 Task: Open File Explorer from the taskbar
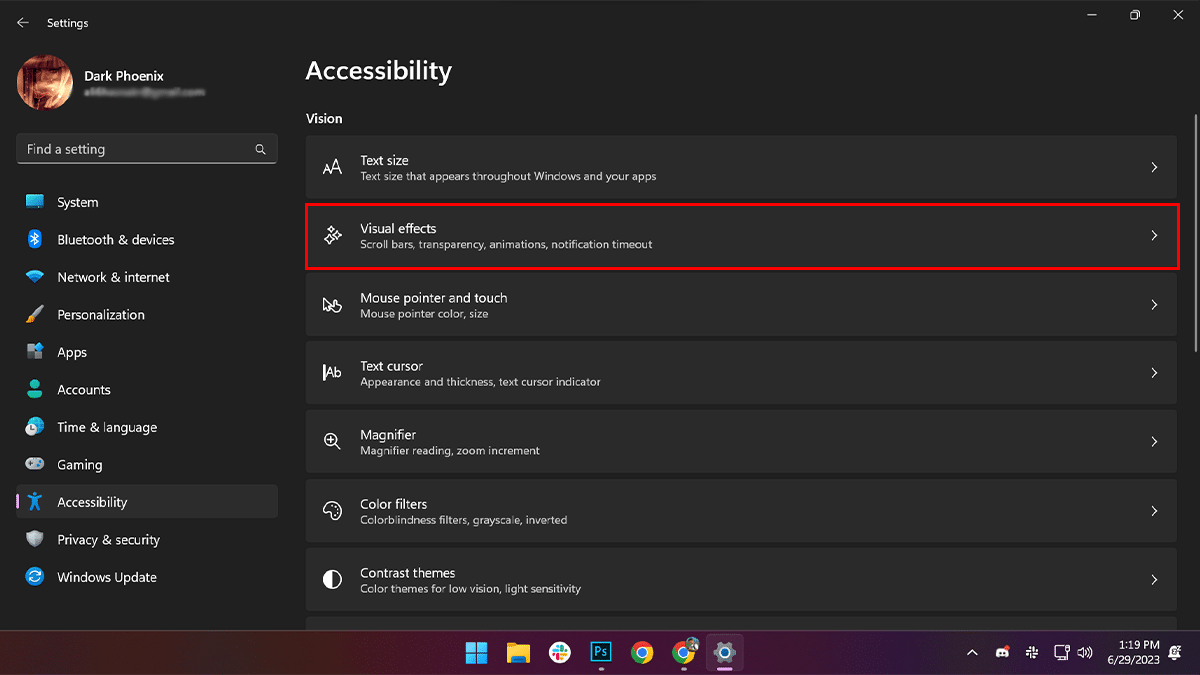click(x=518, y=652)
